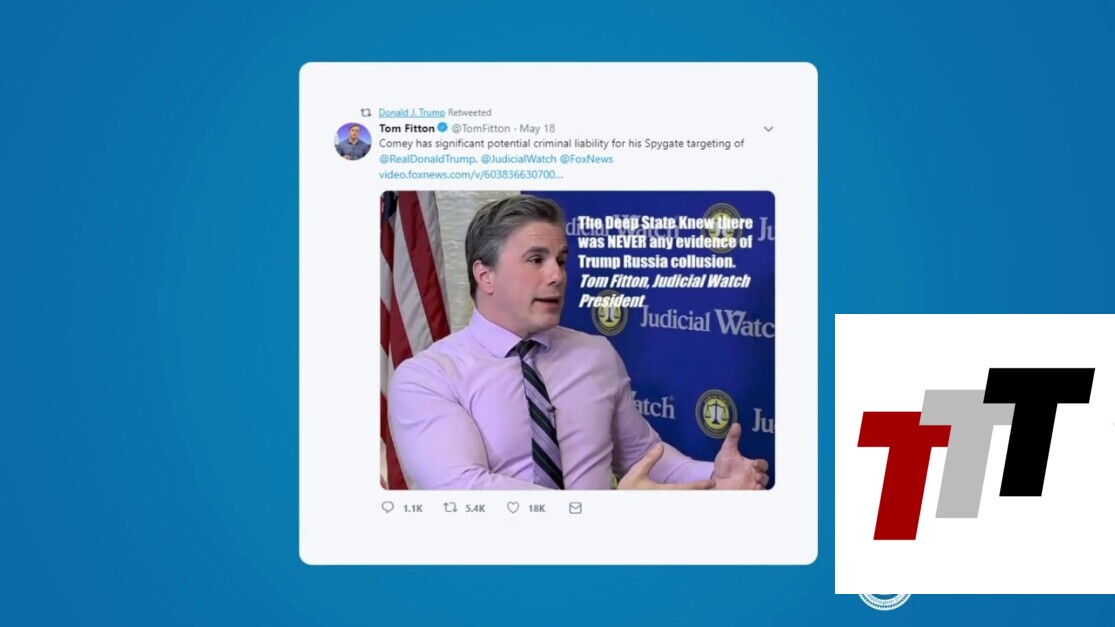This screenshot has height=627, width=1115.
Task: Open the @JudicialWatch mention link
Action: point(518,159)
